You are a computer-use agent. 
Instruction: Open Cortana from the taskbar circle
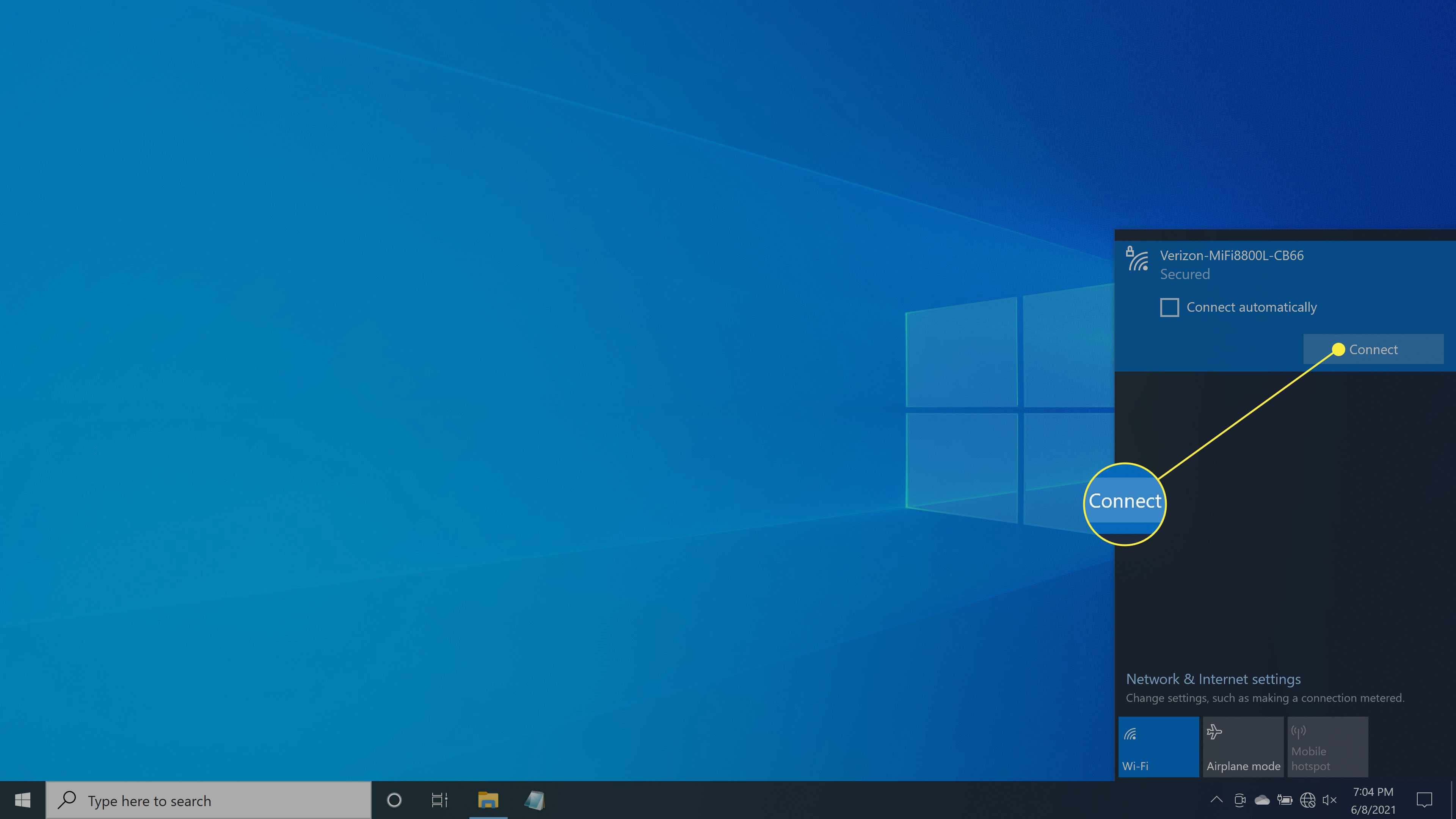[x=394, y=800]
